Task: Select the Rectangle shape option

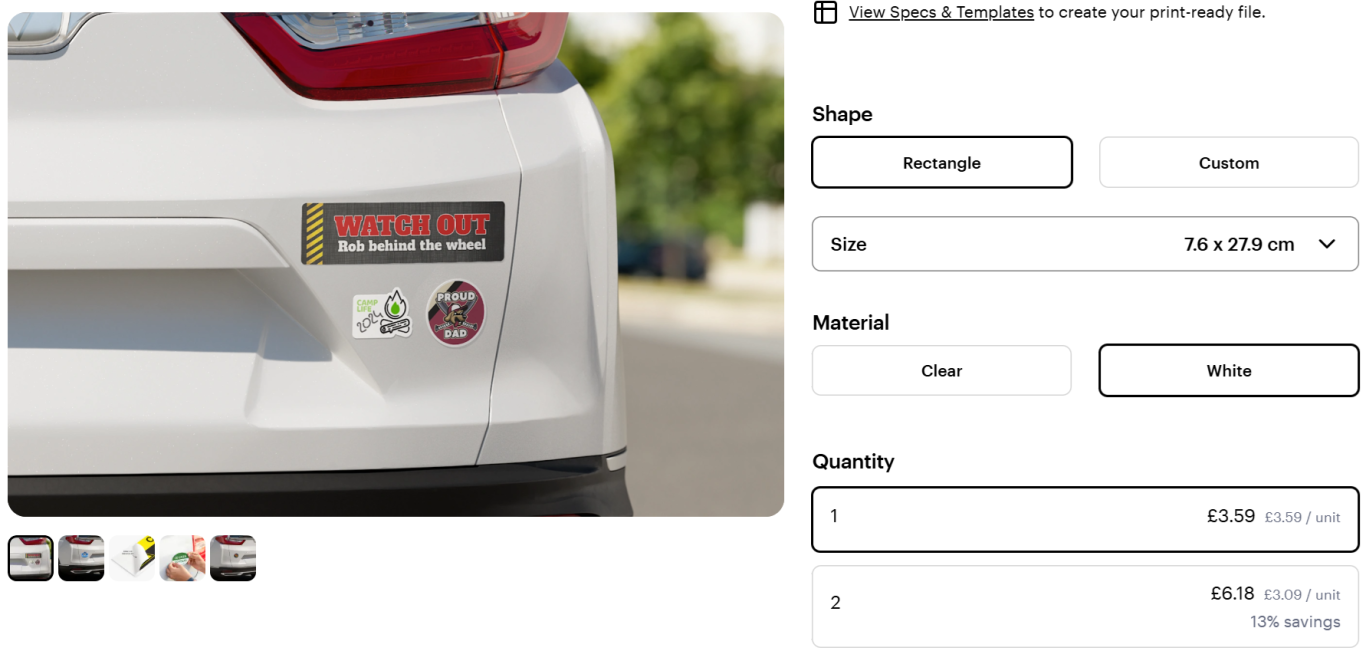Action: (x=942, y=162)
